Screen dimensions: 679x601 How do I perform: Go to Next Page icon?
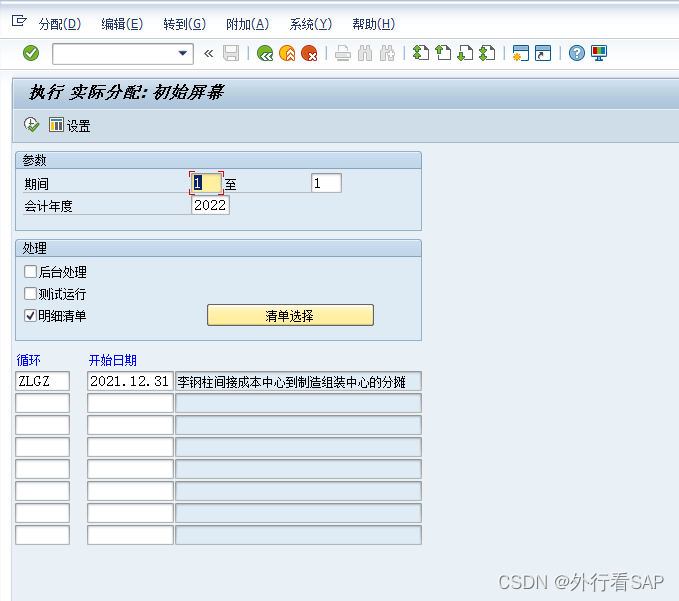click(x=465, y=53)
